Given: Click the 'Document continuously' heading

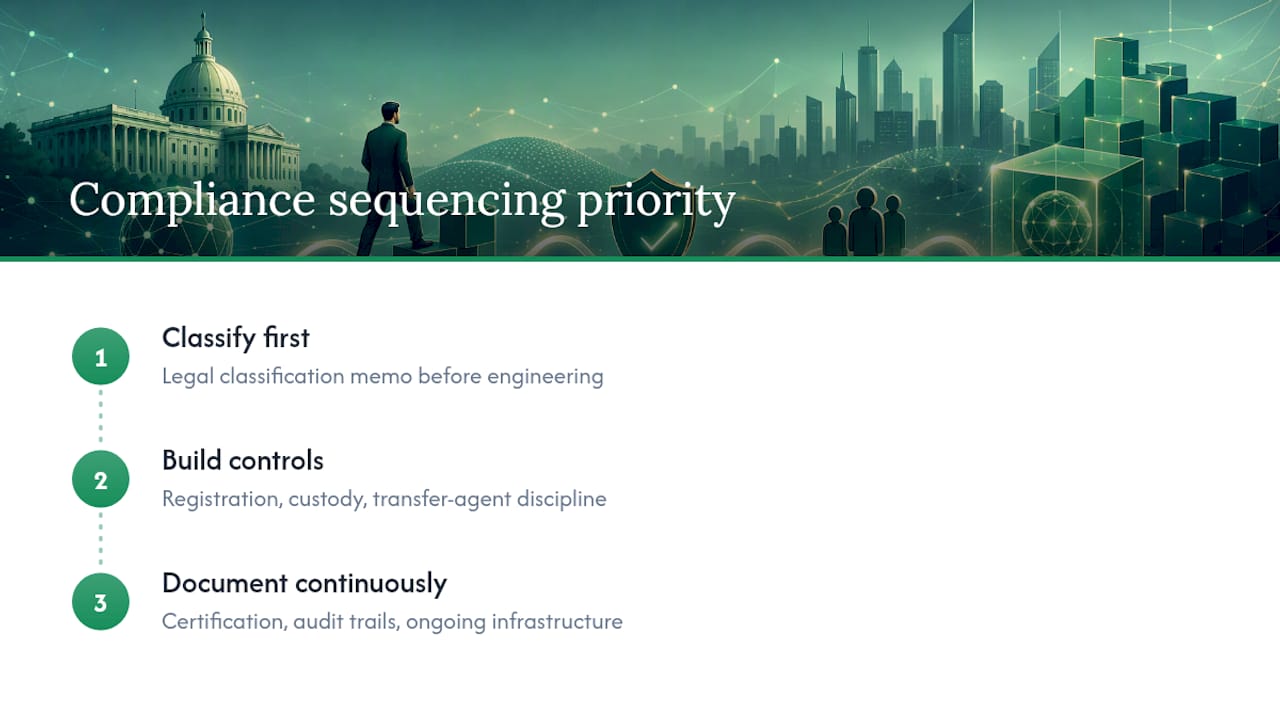Looking at the screenshot, I should pyautogui.click(x=304, y=583).
